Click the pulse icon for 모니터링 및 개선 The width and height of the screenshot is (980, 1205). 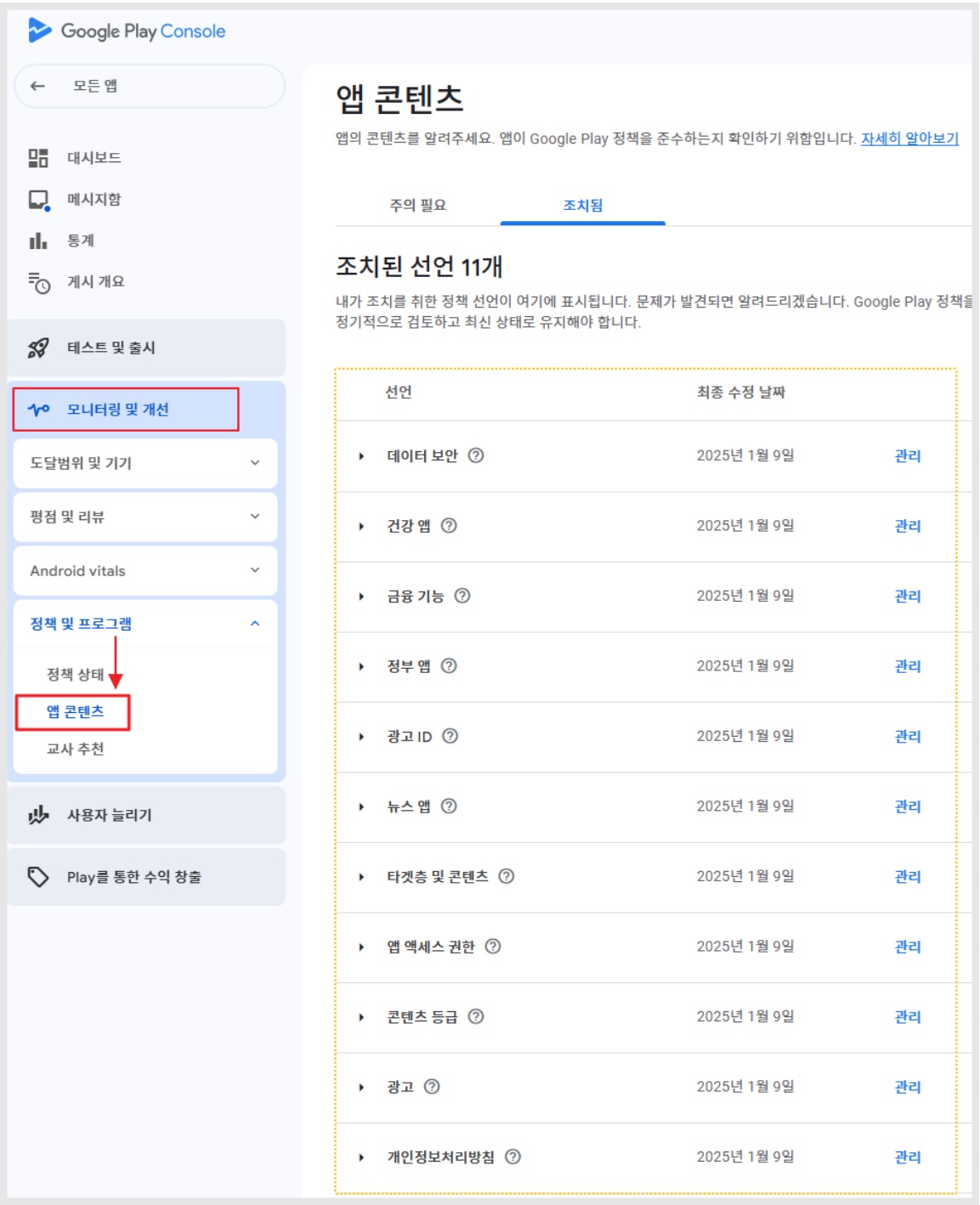coord(39,410)
